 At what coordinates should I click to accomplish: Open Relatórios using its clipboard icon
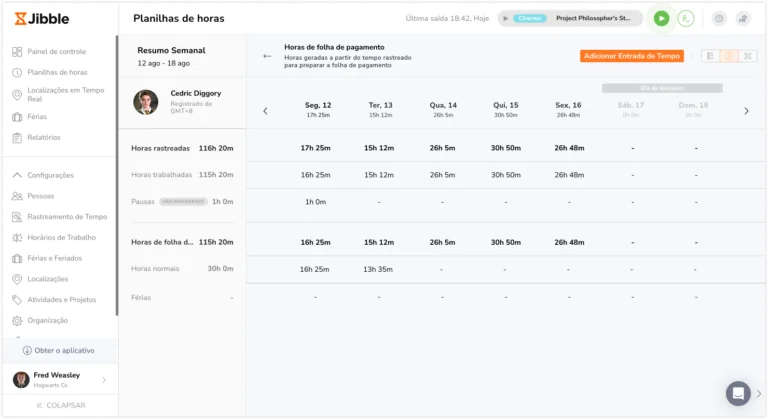click(x=17, y=138)
